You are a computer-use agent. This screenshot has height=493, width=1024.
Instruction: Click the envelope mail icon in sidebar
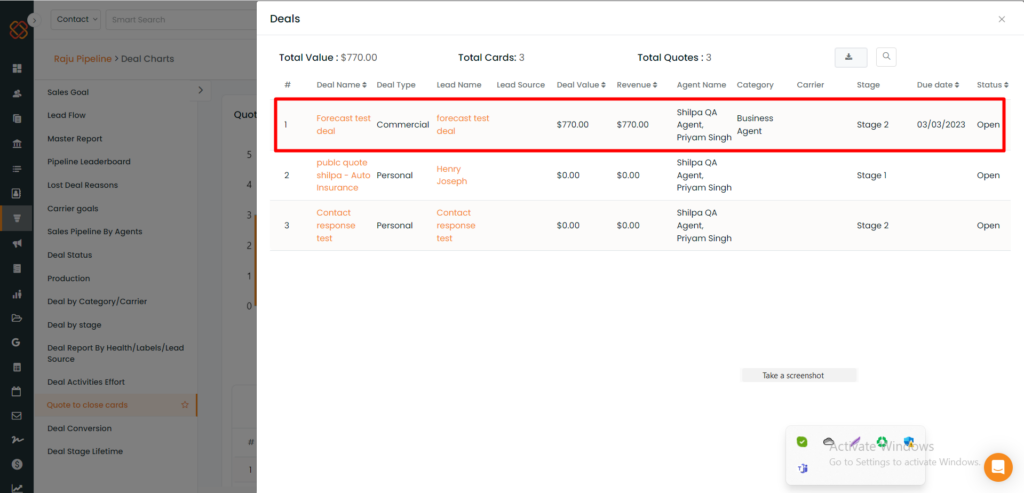point(17,415)
